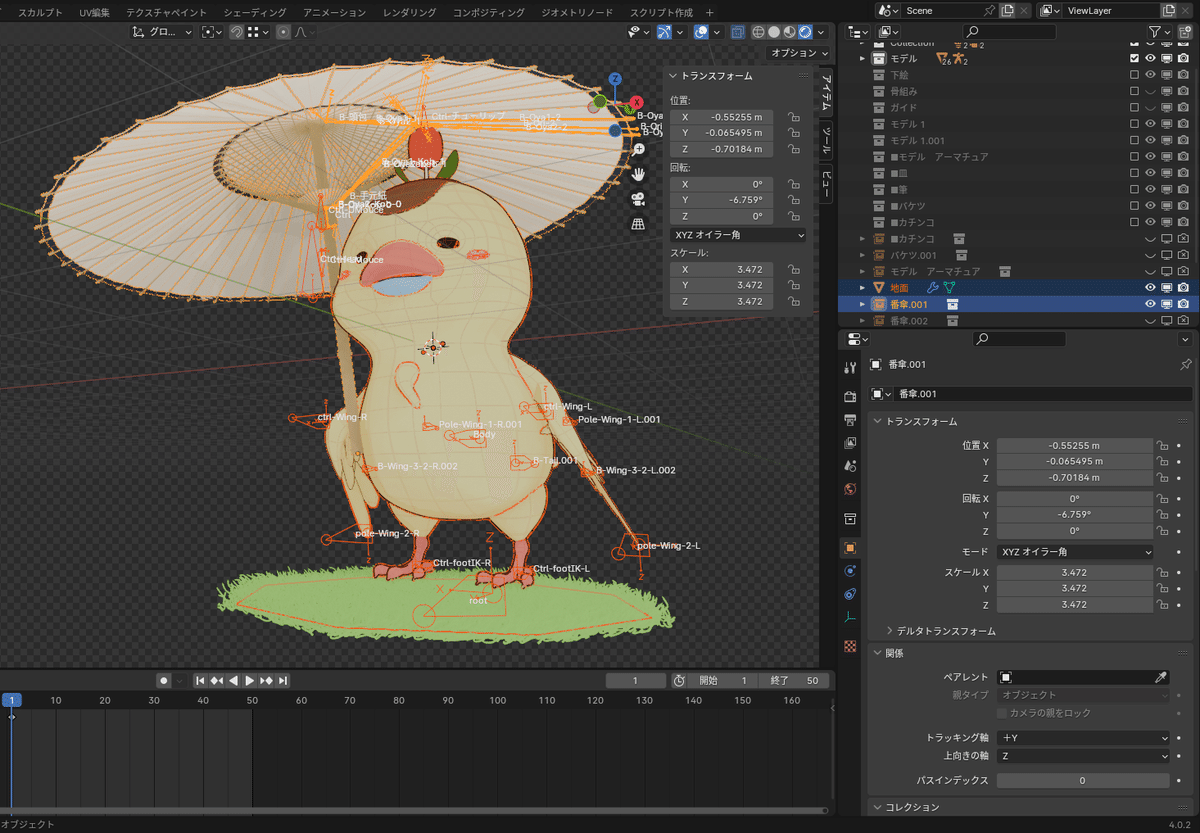Viewport: 1200px width, 833px height.
Task: Open 上向きの軸 Z dropdown
Action: pyautogui.click(x=1083, y=756)
